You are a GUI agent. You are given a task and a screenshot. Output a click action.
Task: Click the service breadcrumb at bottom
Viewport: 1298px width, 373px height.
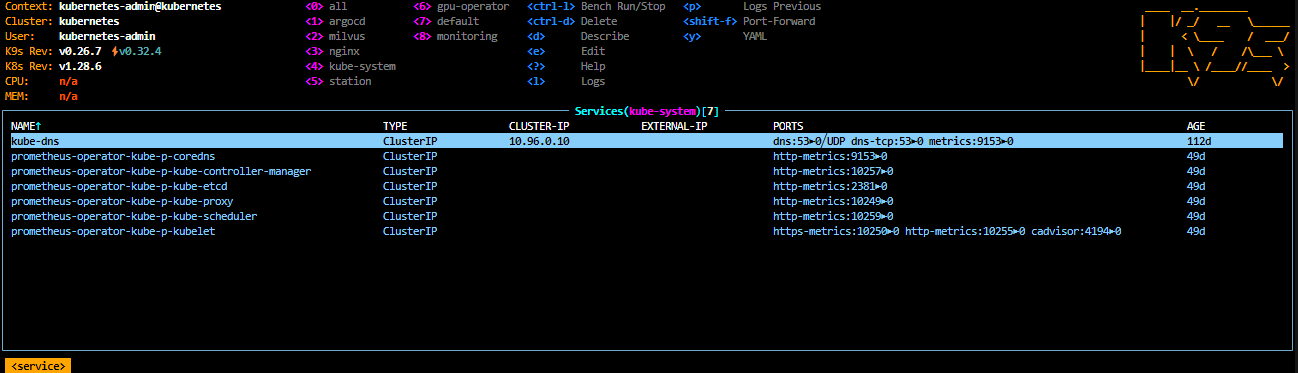pos(38,366)
